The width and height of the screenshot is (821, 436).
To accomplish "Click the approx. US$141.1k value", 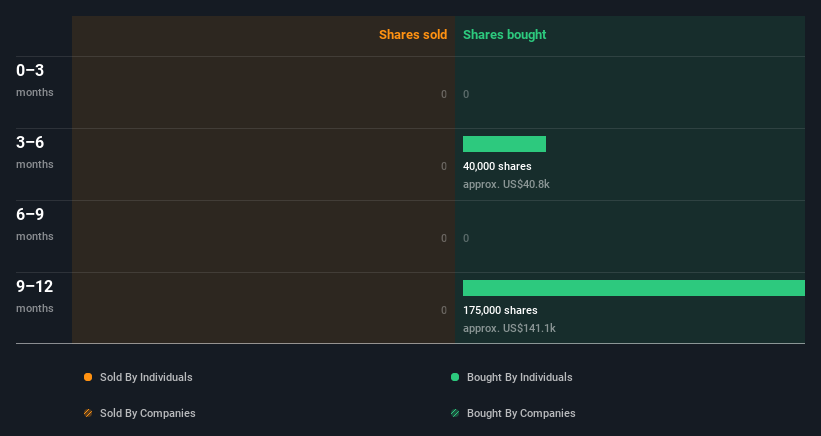I will tap(509, 328).
